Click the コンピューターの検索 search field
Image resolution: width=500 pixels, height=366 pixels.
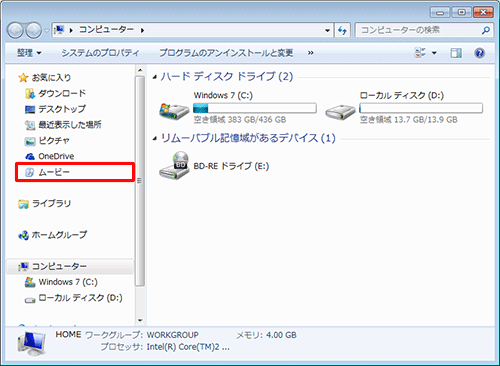pyautogui.click(x=419, y=30)
